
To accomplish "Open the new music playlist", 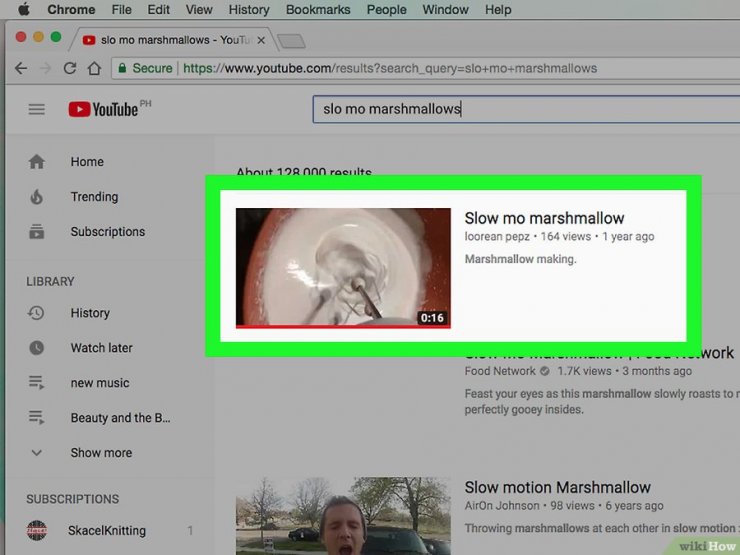I will [99, 383].
